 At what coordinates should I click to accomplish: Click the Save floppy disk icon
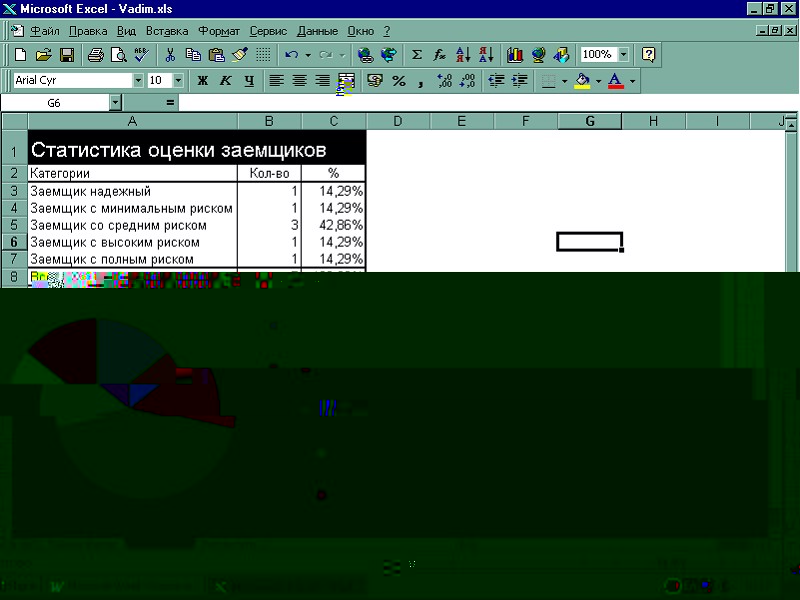pyautogui.click(x=67, y=55)
